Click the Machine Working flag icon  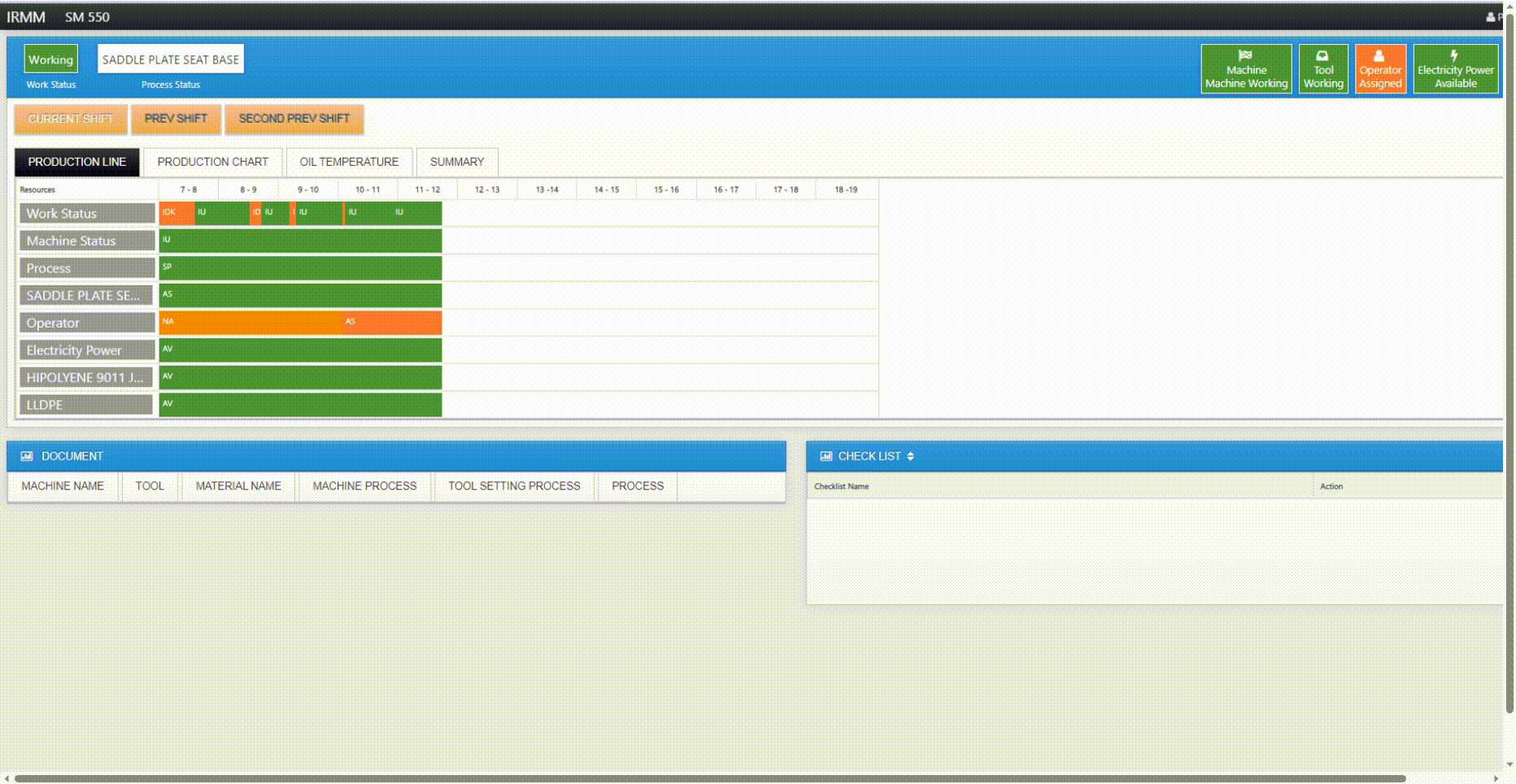pyautogui.click(x=1245, y=55)
